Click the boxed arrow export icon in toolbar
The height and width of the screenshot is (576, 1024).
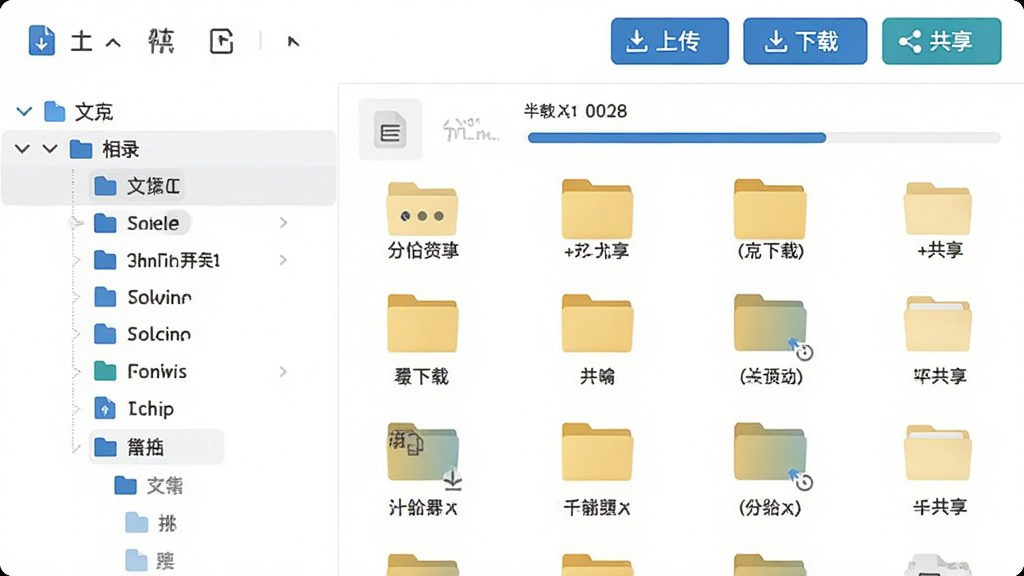click(221, 41)
